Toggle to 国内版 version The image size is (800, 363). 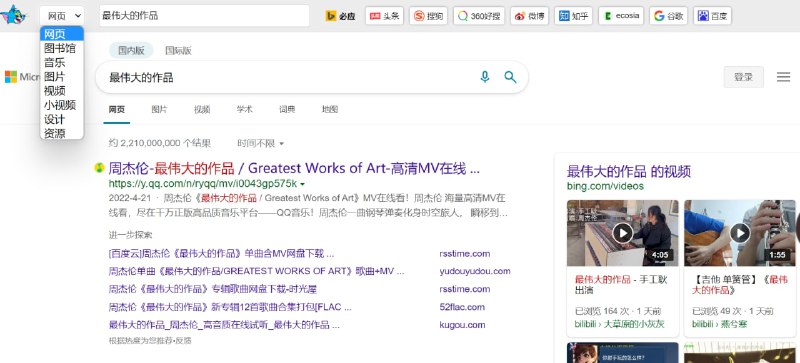click(x=131, y=51)
